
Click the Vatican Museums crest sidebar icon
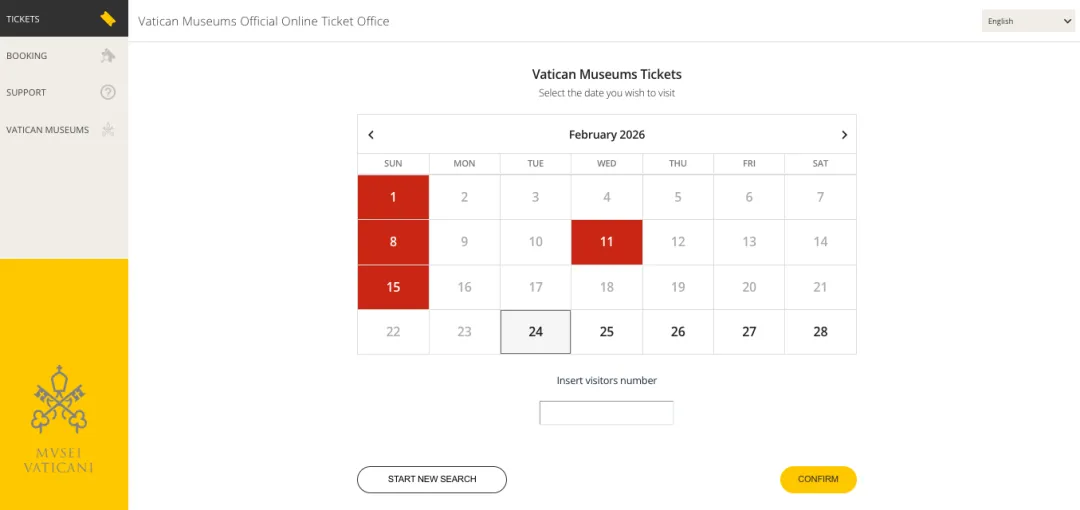(108, 129)
